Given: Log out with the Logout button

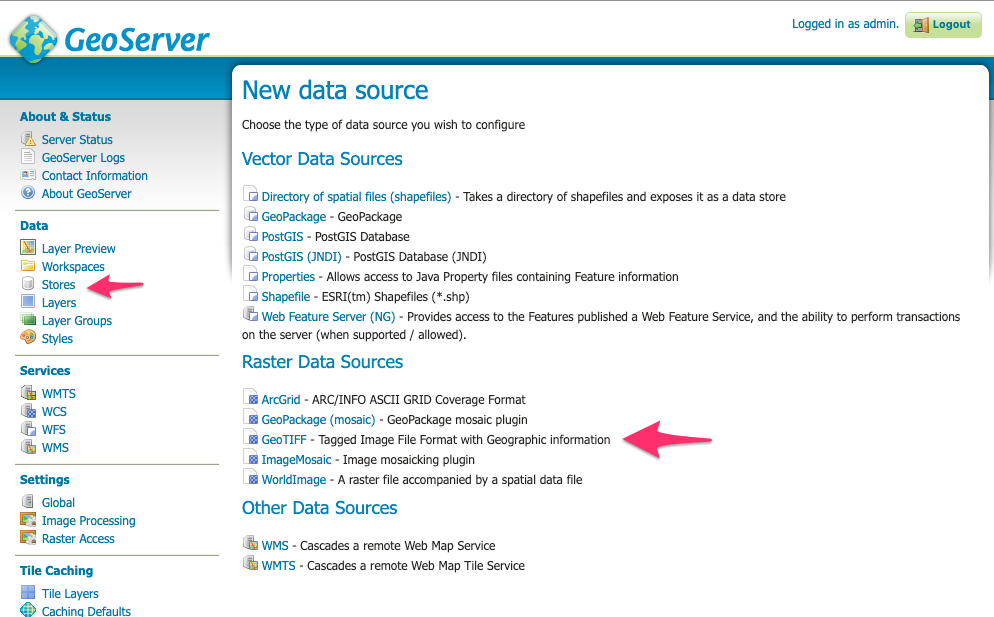Looking at the screenshot, I should (x=943, y=25).
